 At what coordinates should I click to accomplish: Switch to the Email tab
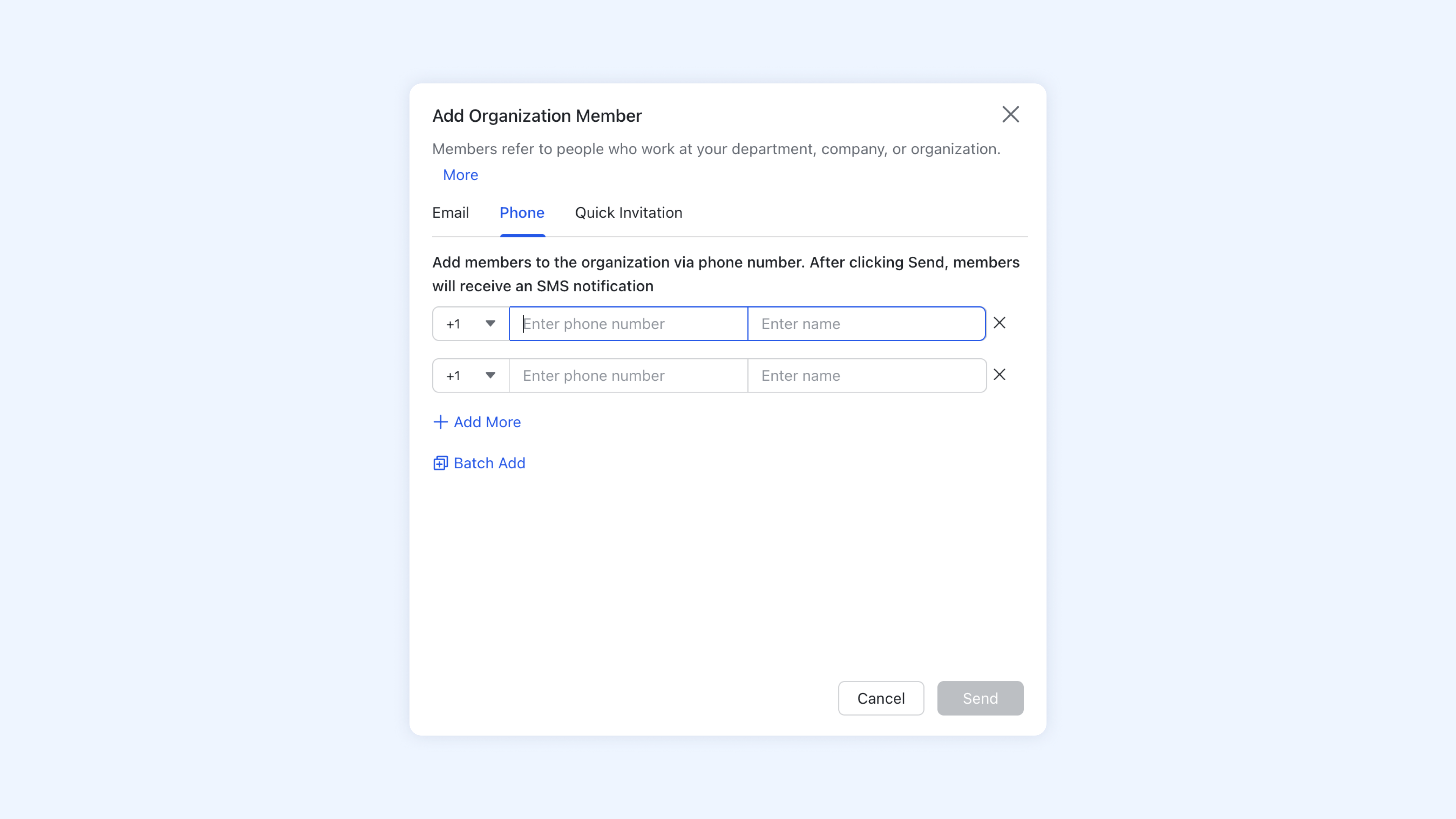click(x=450, y=212)
